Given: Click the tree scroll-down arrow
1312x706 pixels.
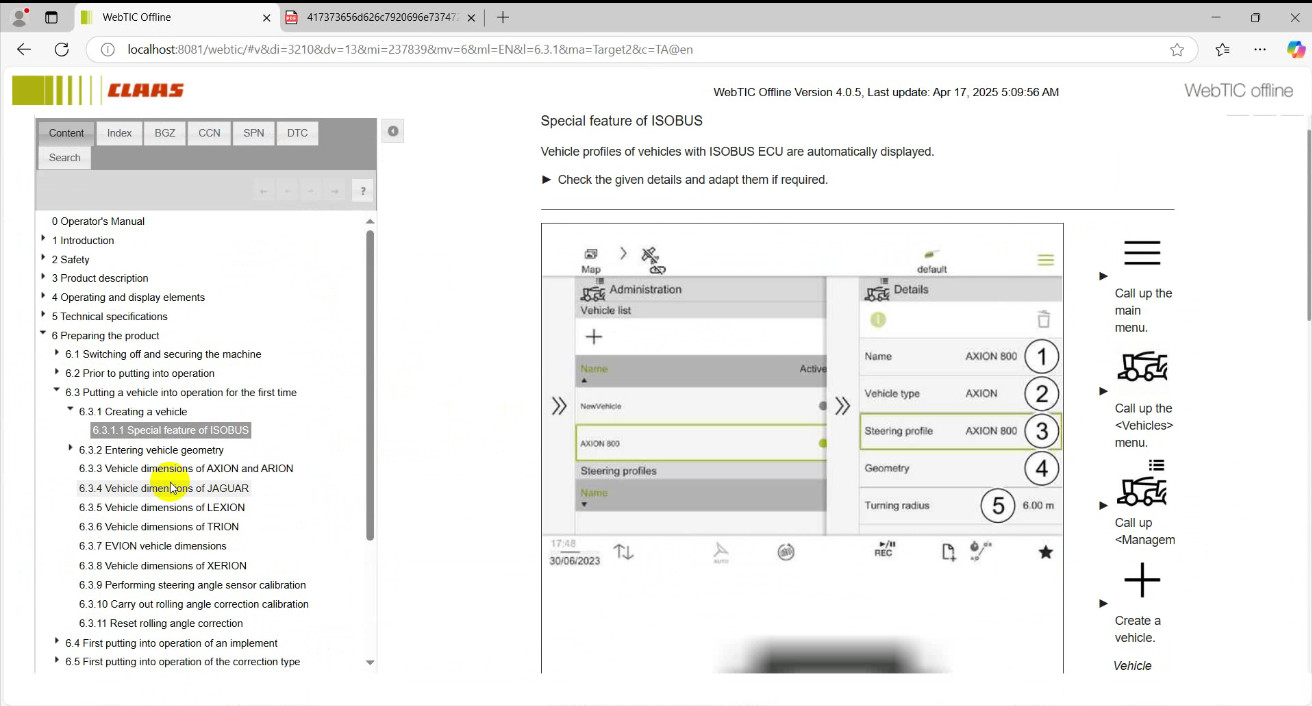Looking at the screenshot, I should [x=370, y=662].
